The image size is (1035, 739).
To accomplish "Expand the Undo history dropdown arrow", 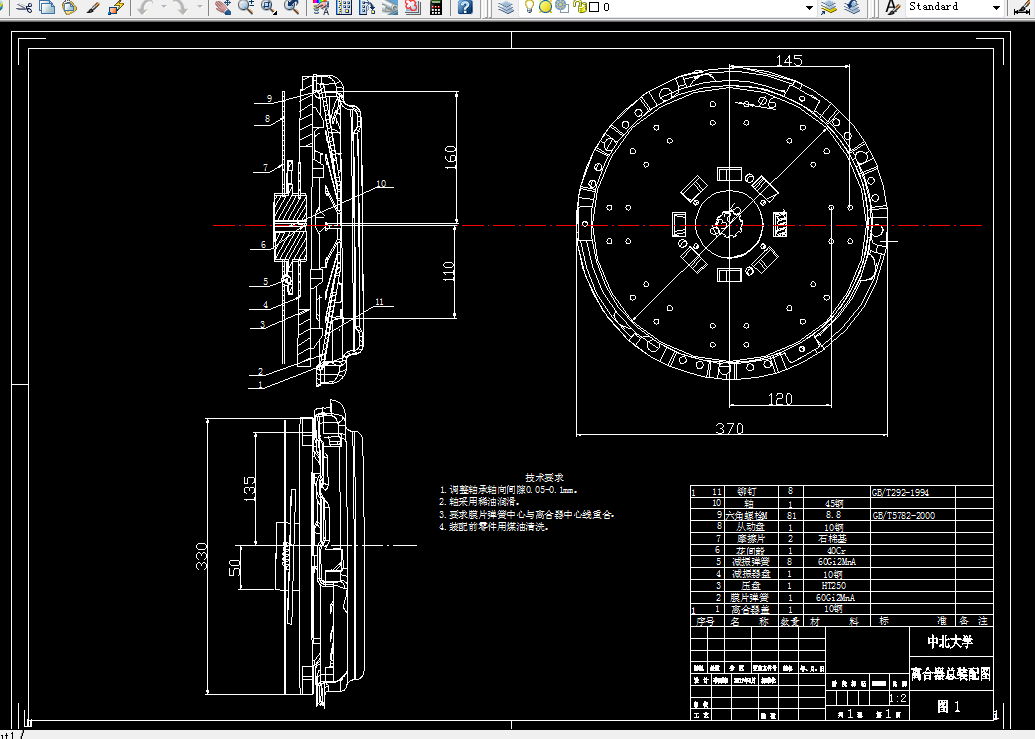I will 164,7.
